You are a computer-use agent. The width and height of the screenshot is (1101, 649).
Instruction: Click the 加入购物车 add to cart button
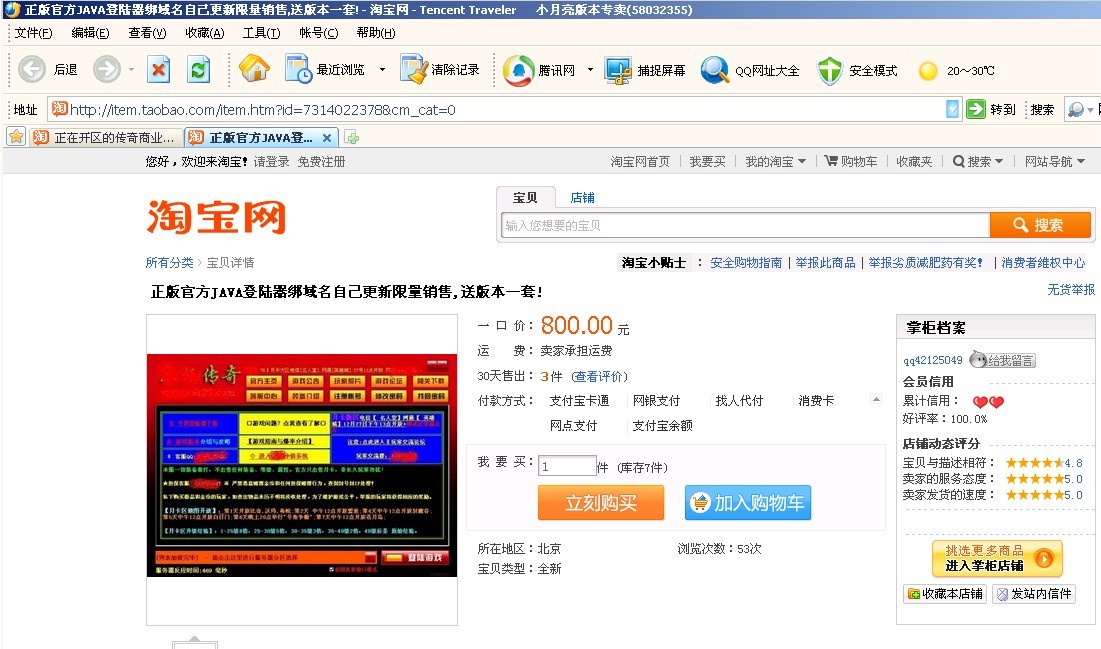pyautogui.click(x=747, y=503)
